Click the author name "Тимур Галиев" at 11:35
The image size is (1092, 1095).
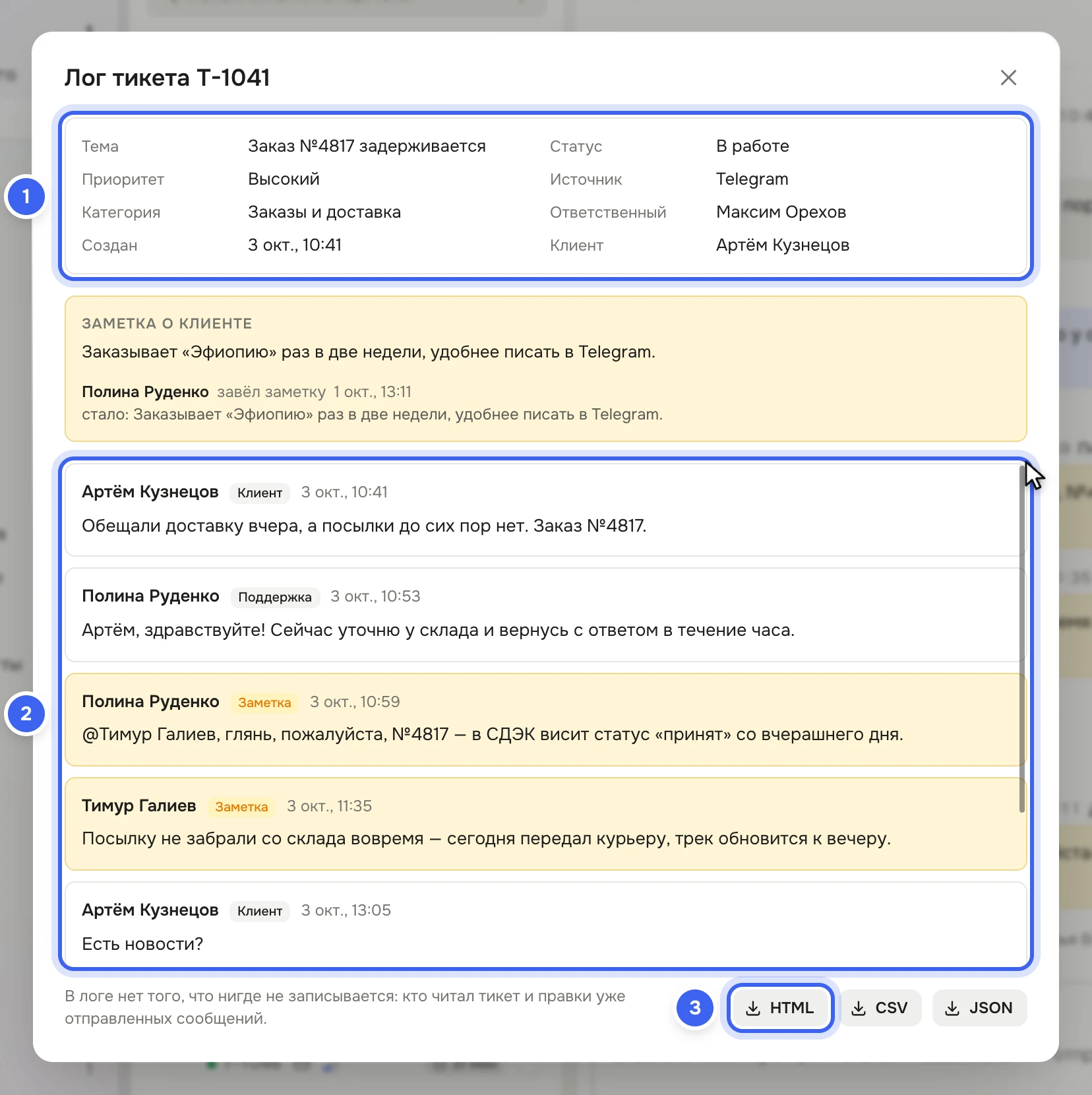[139, 805]
